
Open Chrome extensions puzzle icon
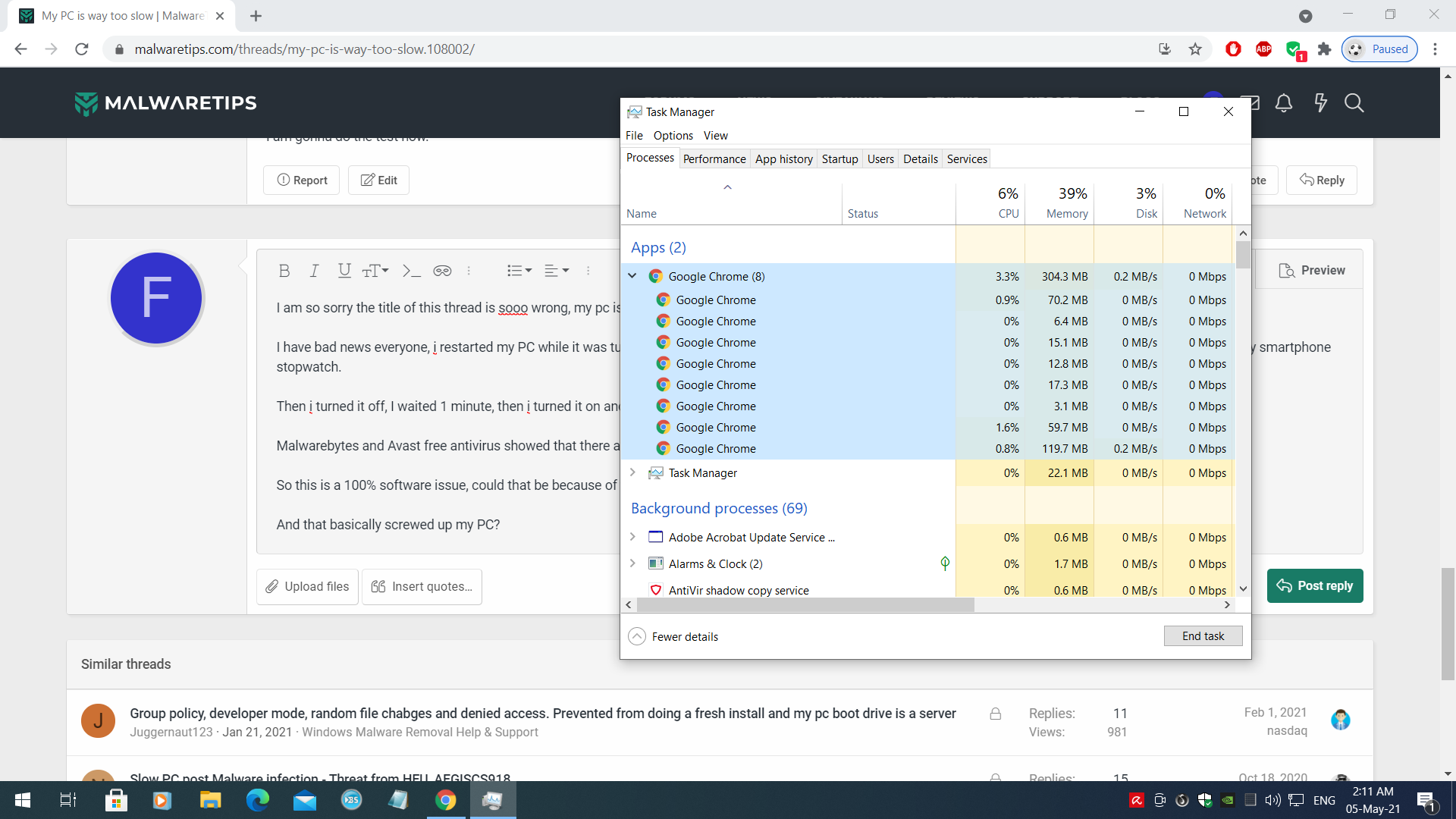[1324, 49]
